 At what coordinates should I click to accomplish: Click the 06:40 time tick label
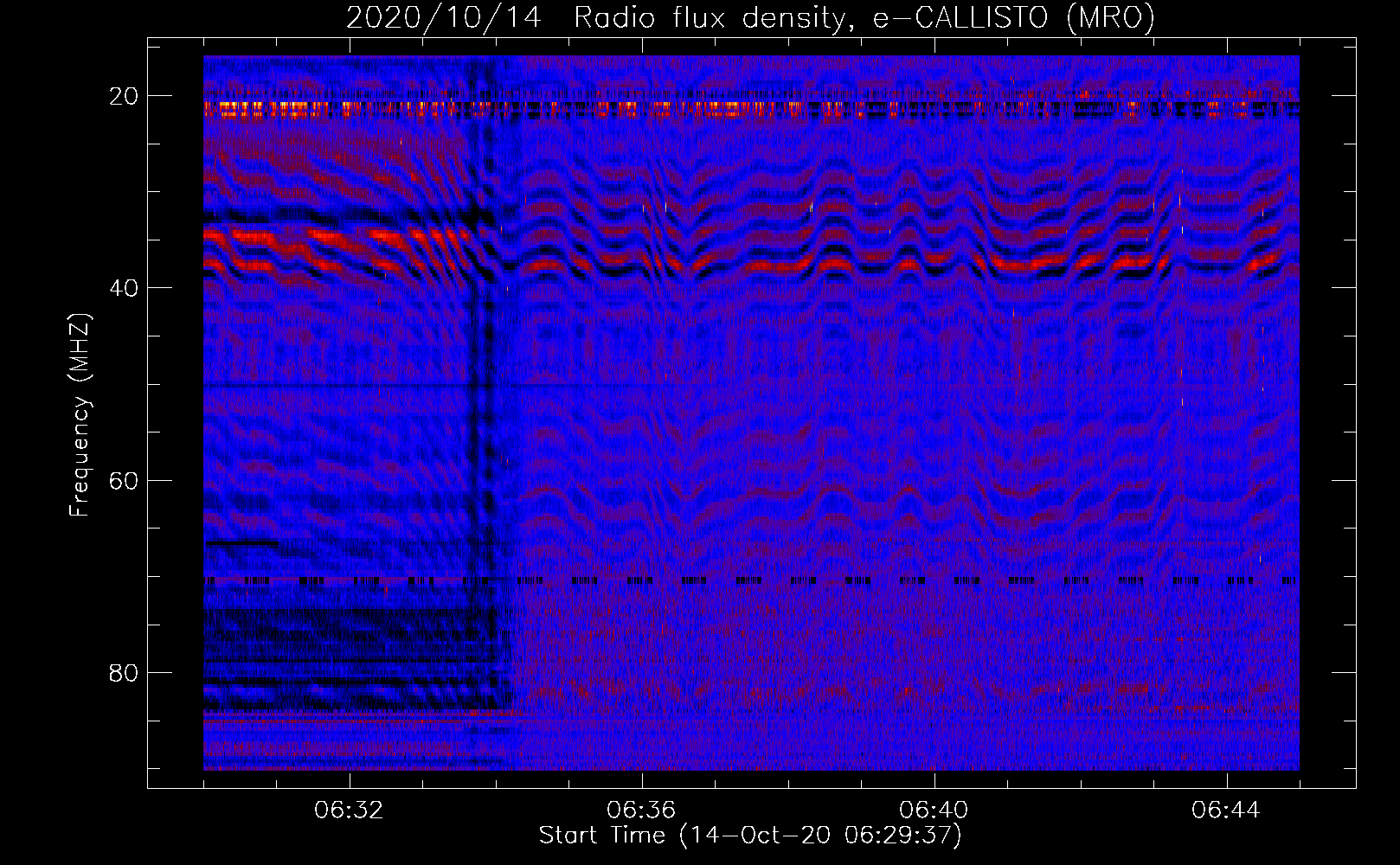pyautogui.click(x=934, y=810)
